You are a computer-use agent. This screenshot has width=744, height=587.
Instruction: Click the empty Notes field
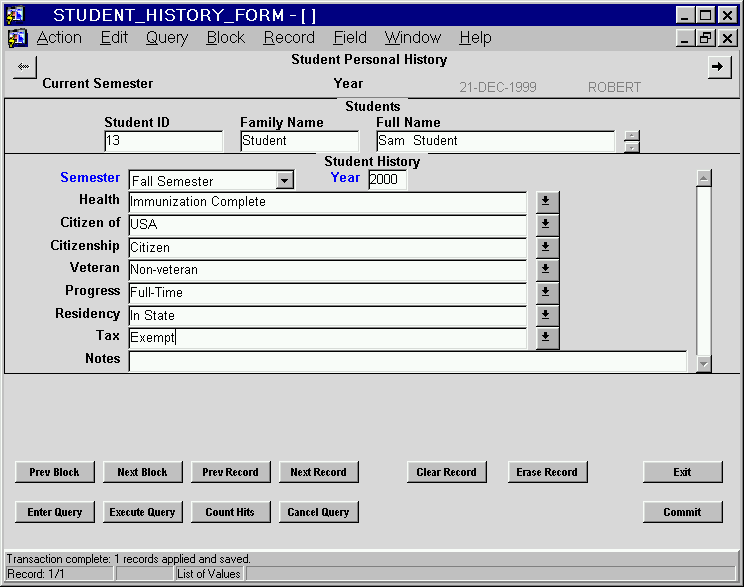pos(408,361)
